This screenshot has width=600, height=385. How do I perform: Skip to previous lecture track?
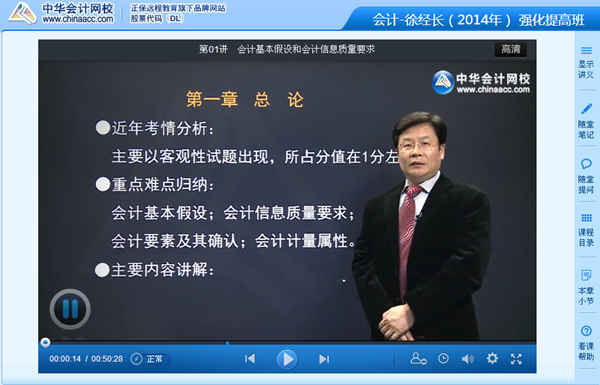250,359
